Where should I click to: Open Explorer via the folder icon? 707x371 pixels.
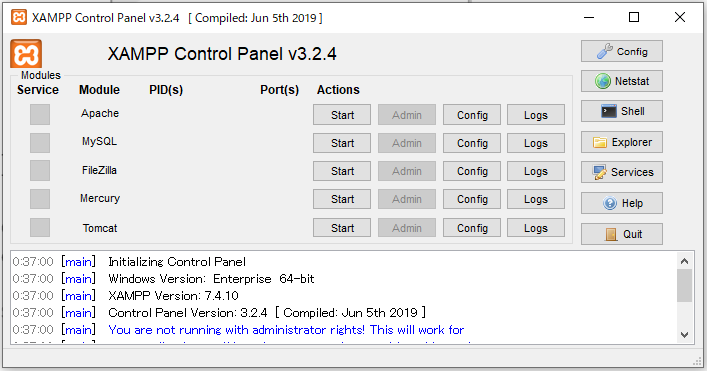pyautogui.click(x=622, y=142)
